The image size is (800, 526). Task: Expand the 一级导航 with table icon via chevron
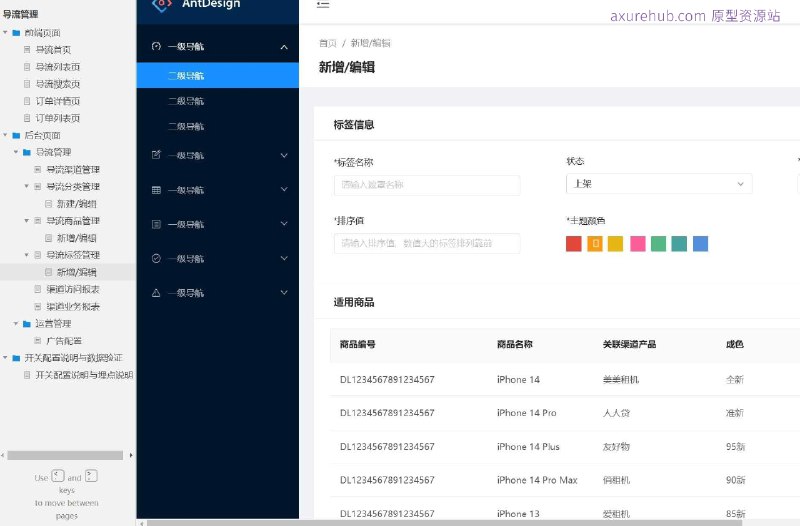tap(284, 189)
